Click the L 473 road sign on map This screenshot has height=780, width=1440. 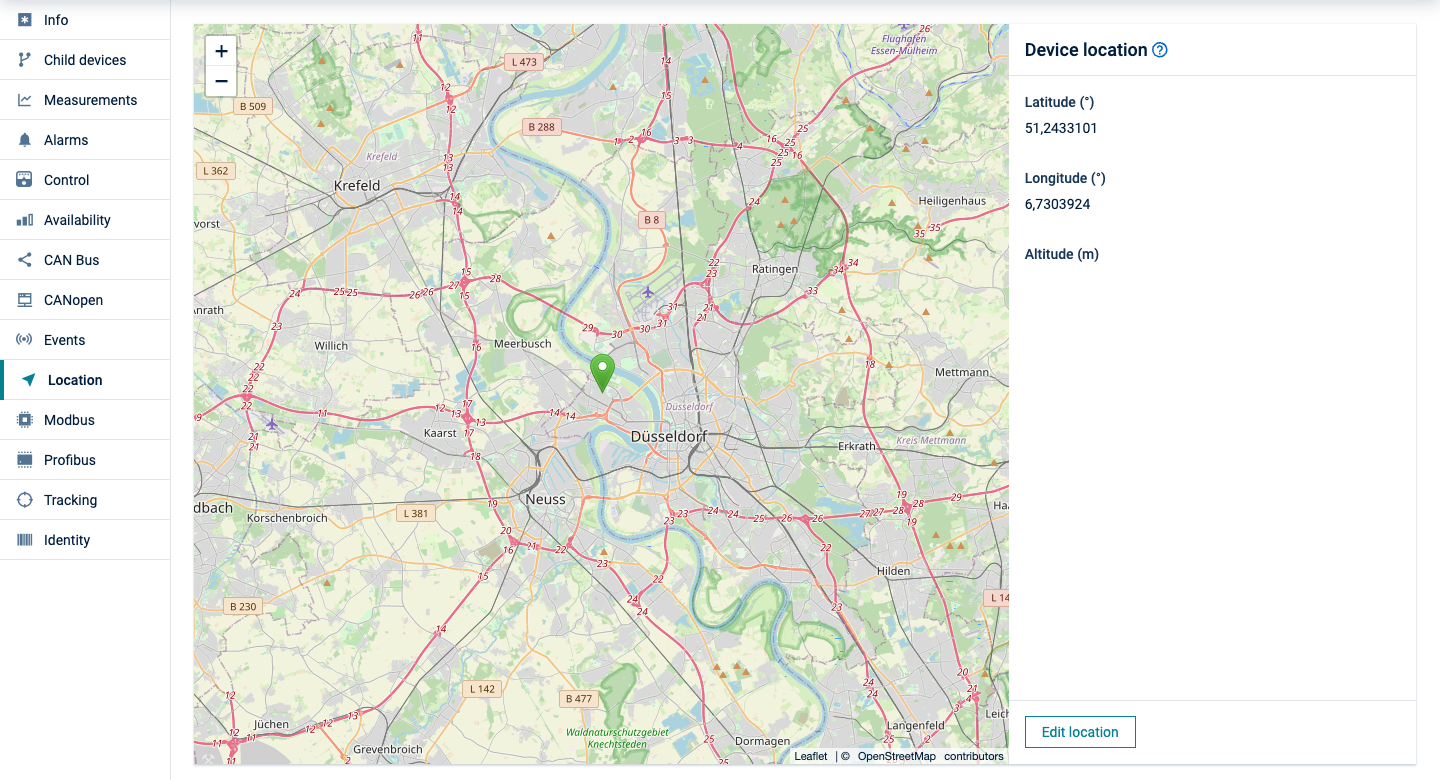click(x=524, y=62)
